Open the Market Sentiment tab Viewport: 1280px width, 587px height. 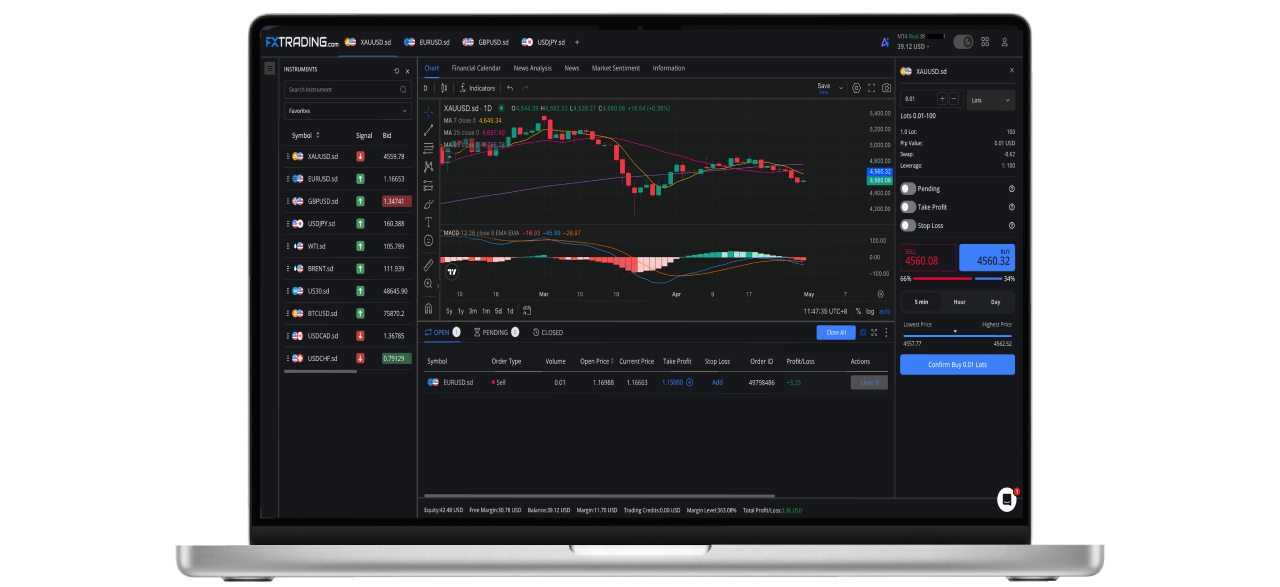coord(616,68)
